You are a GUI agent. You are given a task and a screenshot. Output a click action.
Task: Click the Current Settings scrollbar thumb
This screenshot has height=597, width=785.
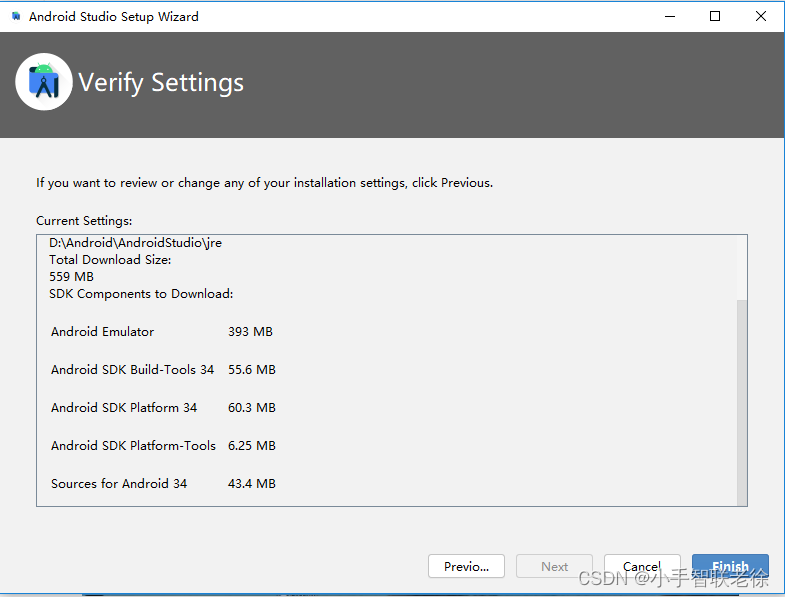tap(742, 403)
